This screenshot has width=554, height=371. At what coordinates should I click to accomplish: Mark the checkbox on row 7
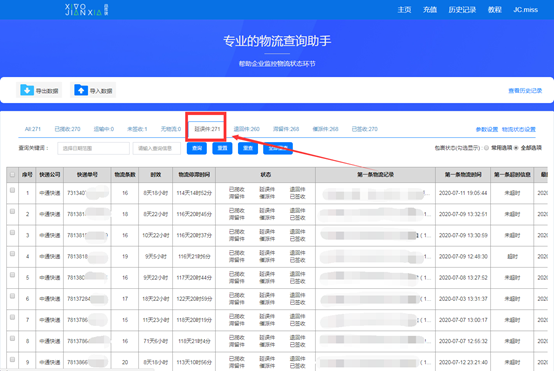[x=12, y=317]
